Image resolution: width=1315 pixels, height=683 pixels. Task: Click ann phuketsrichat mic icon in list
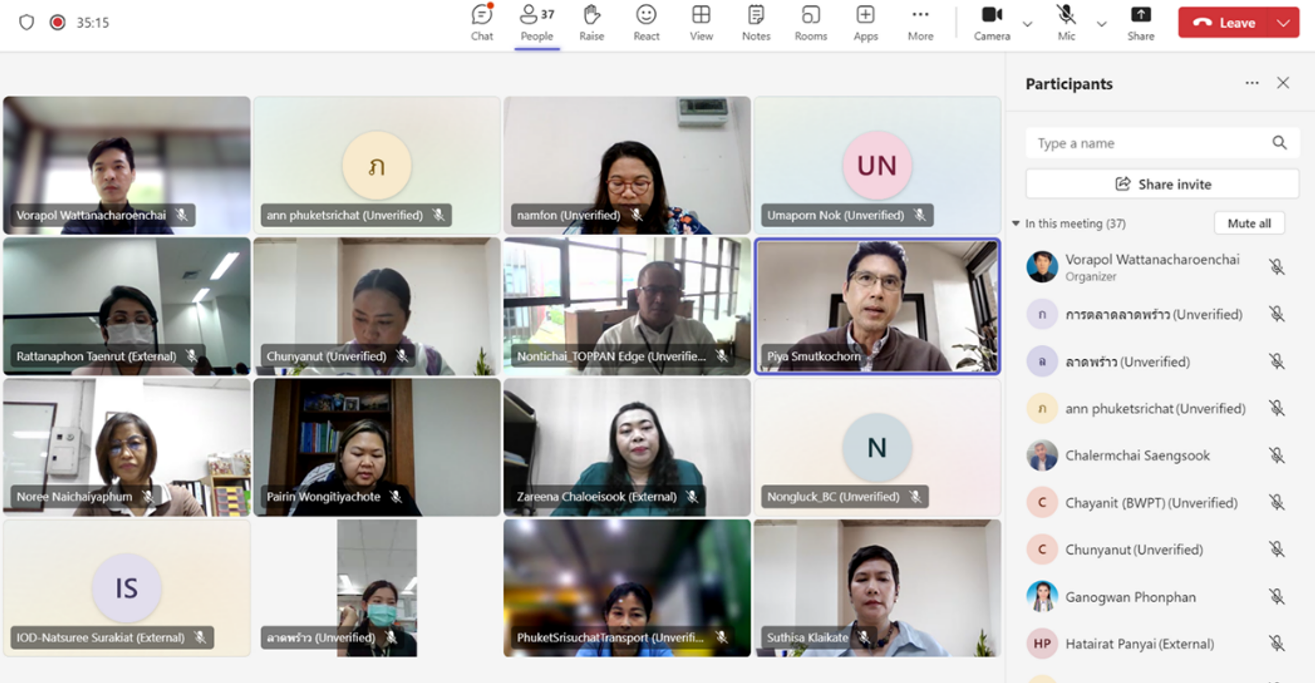coord(1277,408)
